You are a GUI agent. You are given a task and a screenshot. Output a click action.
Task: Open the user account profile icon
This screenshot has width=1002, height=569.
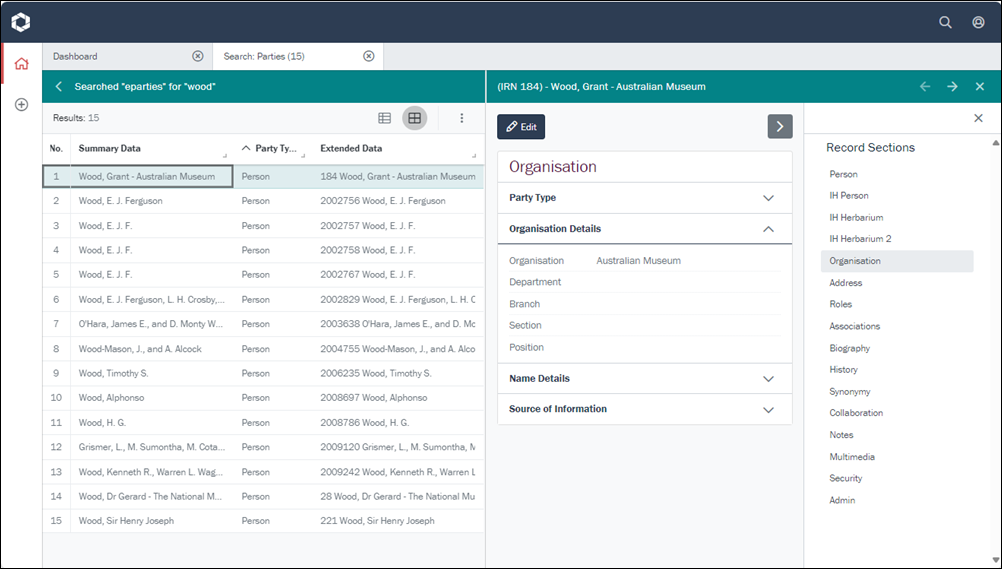[x=978, y=22]
